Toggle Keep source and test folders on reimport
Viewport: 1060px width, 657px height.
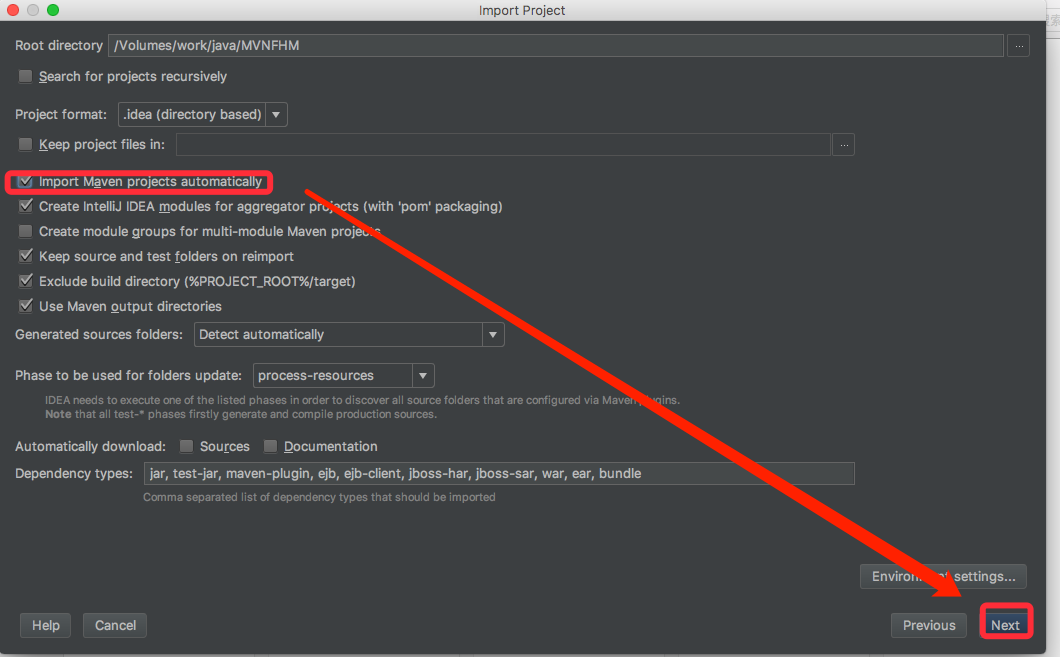coord(26,256)
